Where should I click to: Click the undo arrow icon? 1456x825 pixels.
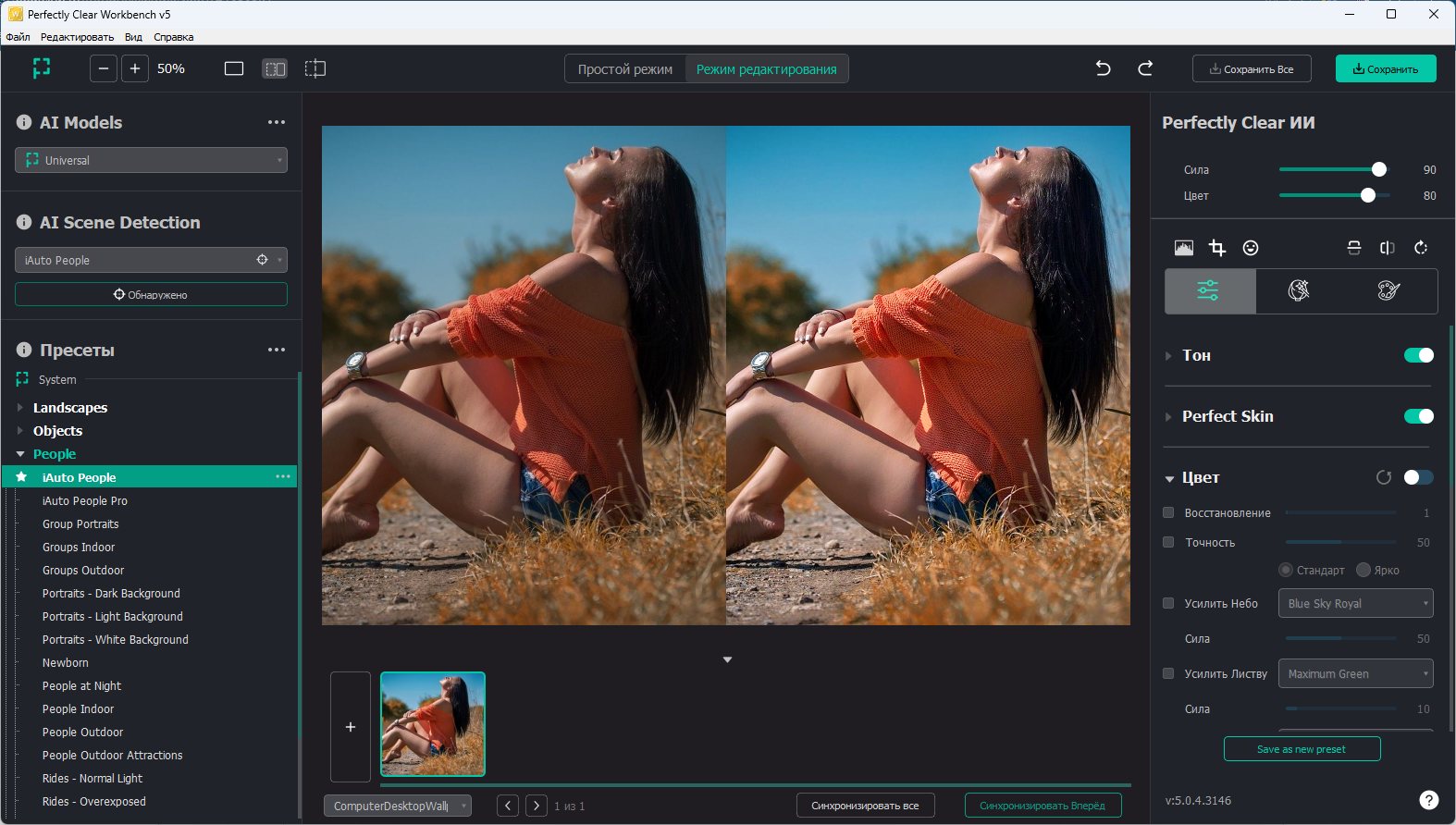pos(1103,68)
